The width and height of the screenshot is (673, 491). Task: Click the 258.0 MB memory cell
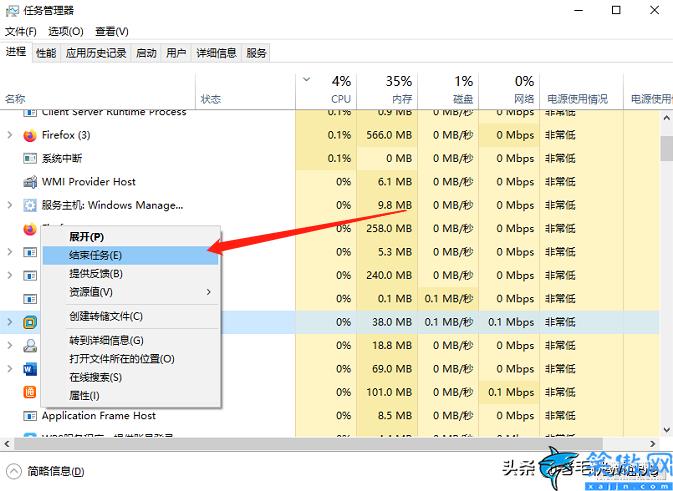(x=387, y=229)
